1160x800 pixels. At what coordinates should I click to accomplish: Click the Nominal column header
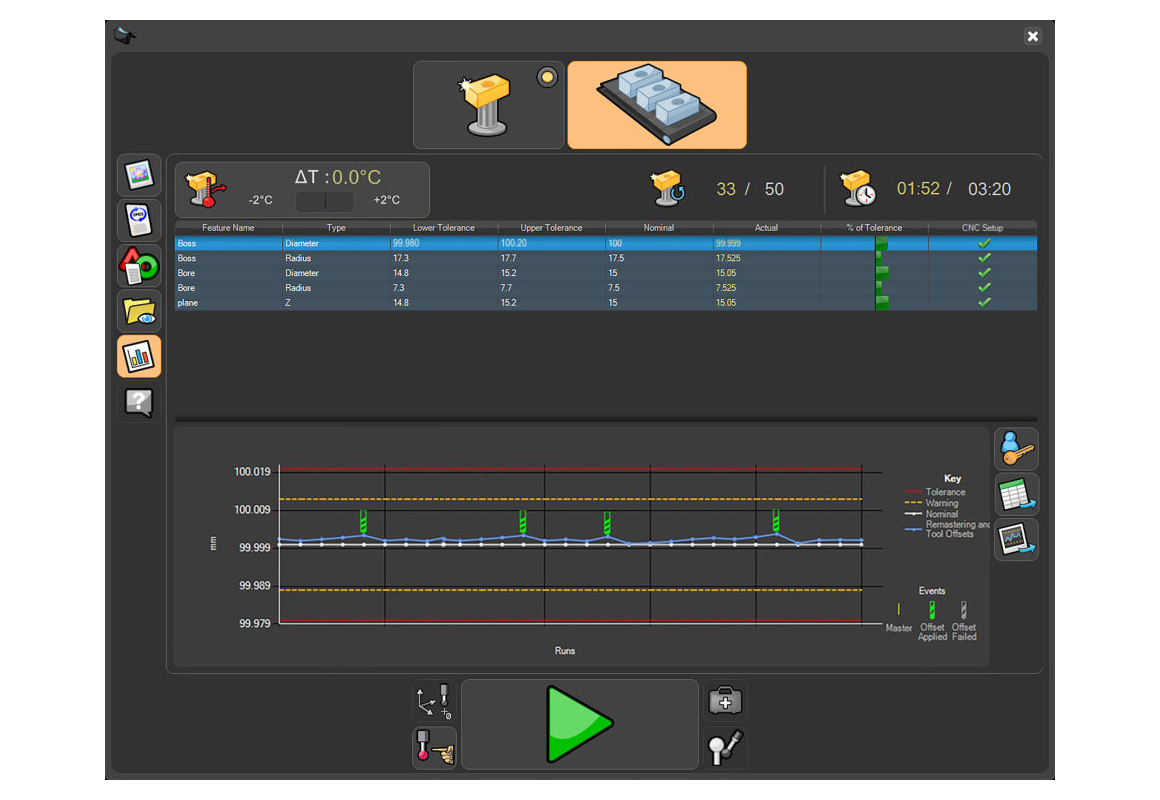[658, 228]
